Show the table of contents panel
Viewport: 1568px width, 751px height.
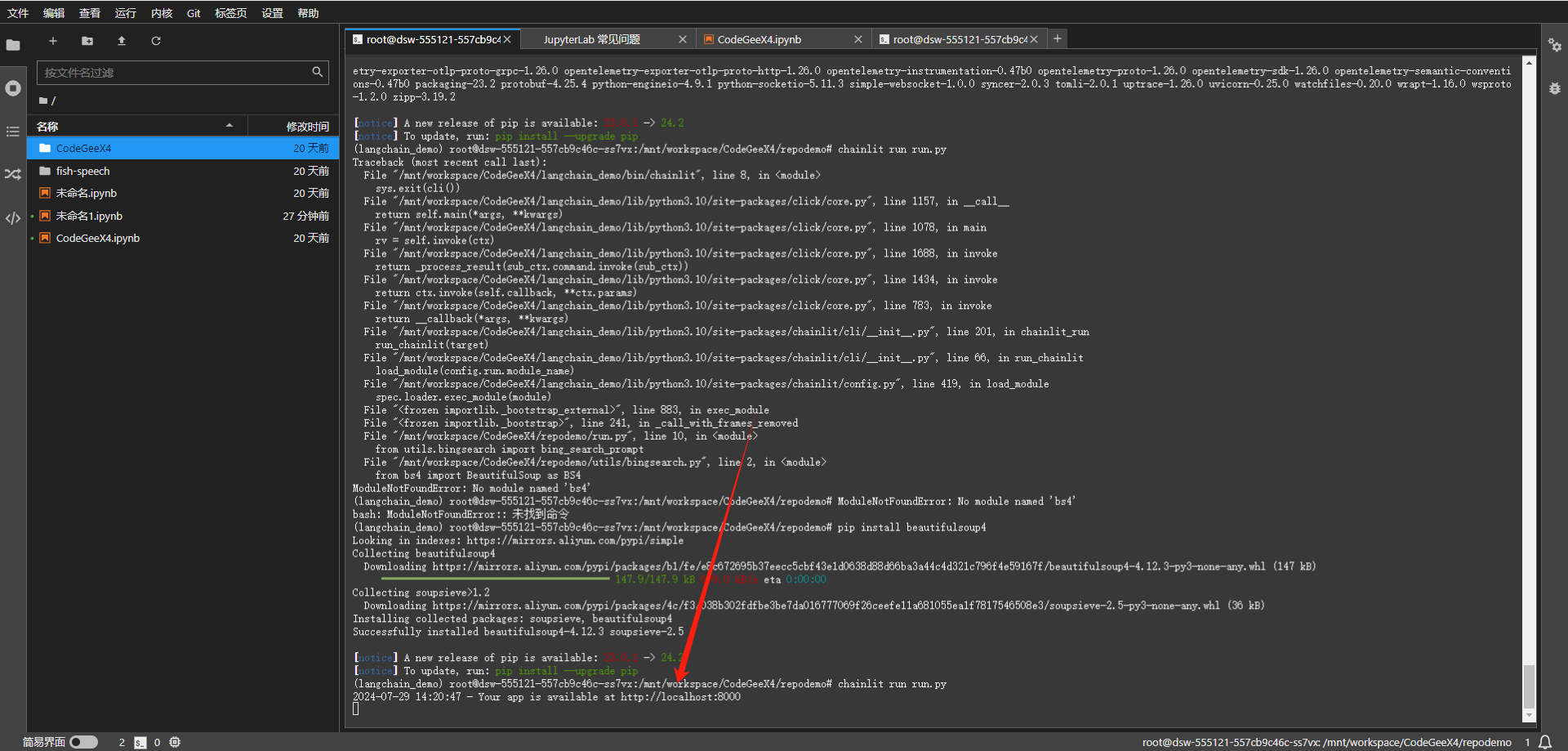(x=13, y=132)
